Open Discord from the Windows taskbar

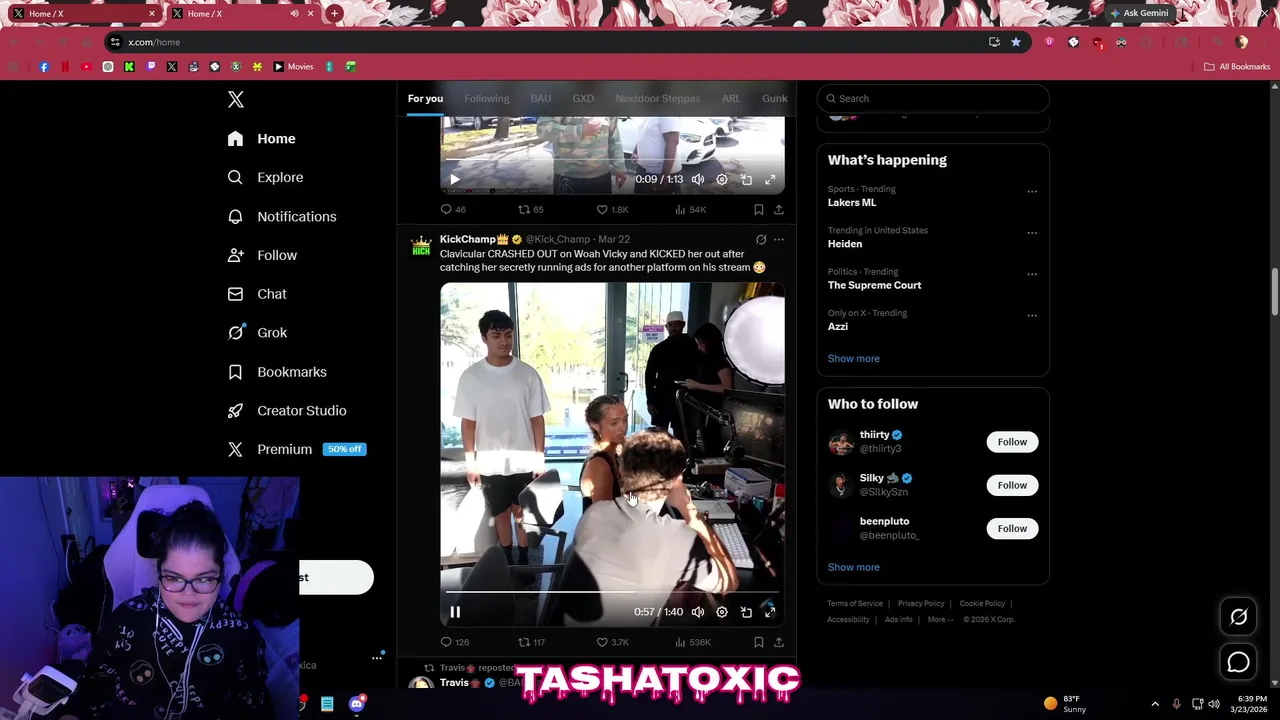pyautogui.click(x=357, y=704)
